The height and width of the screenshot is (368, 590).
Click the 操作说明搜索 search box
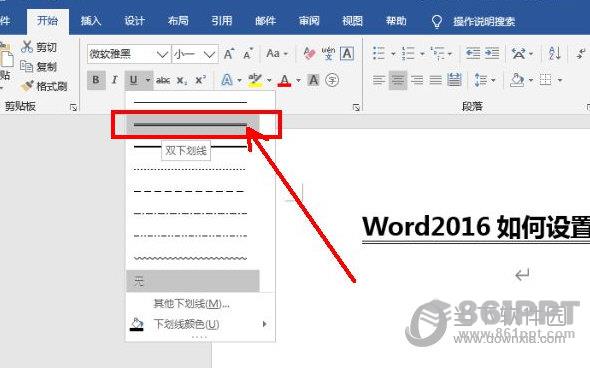click(484, 21)
